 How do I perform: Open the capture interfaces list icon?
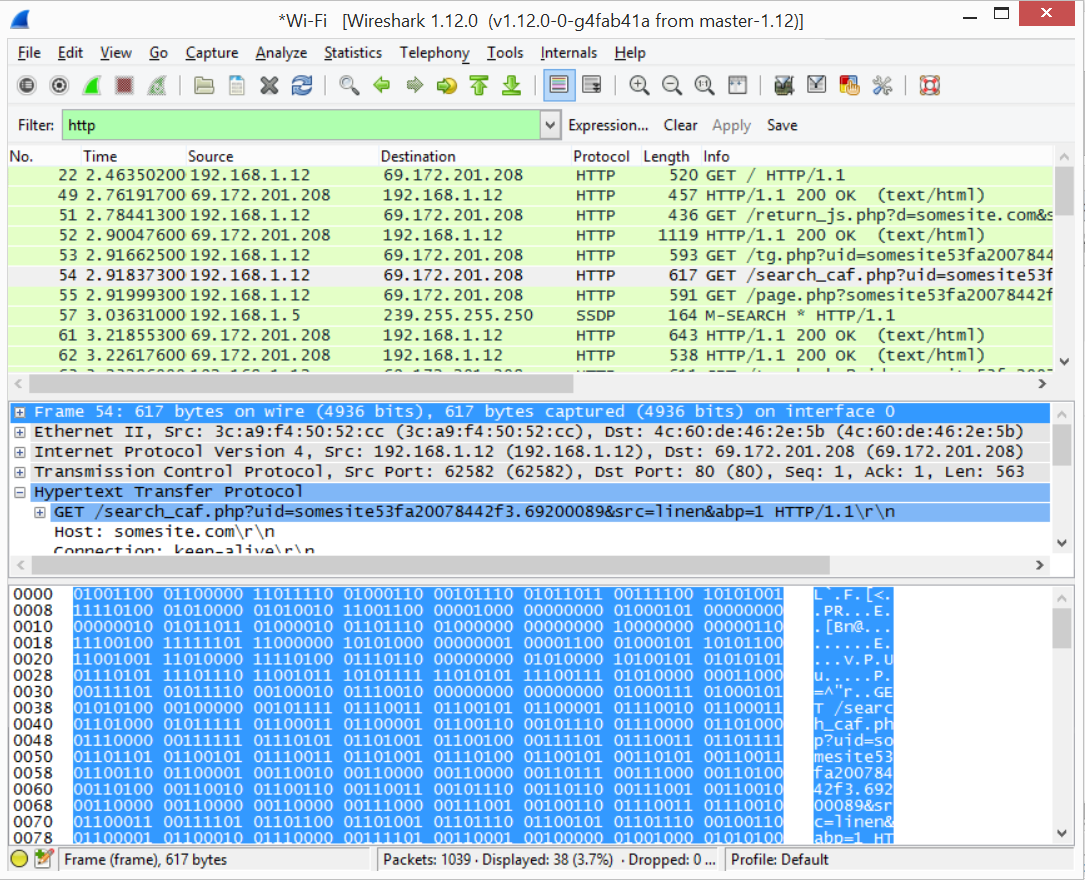click(x=26, y=86)
